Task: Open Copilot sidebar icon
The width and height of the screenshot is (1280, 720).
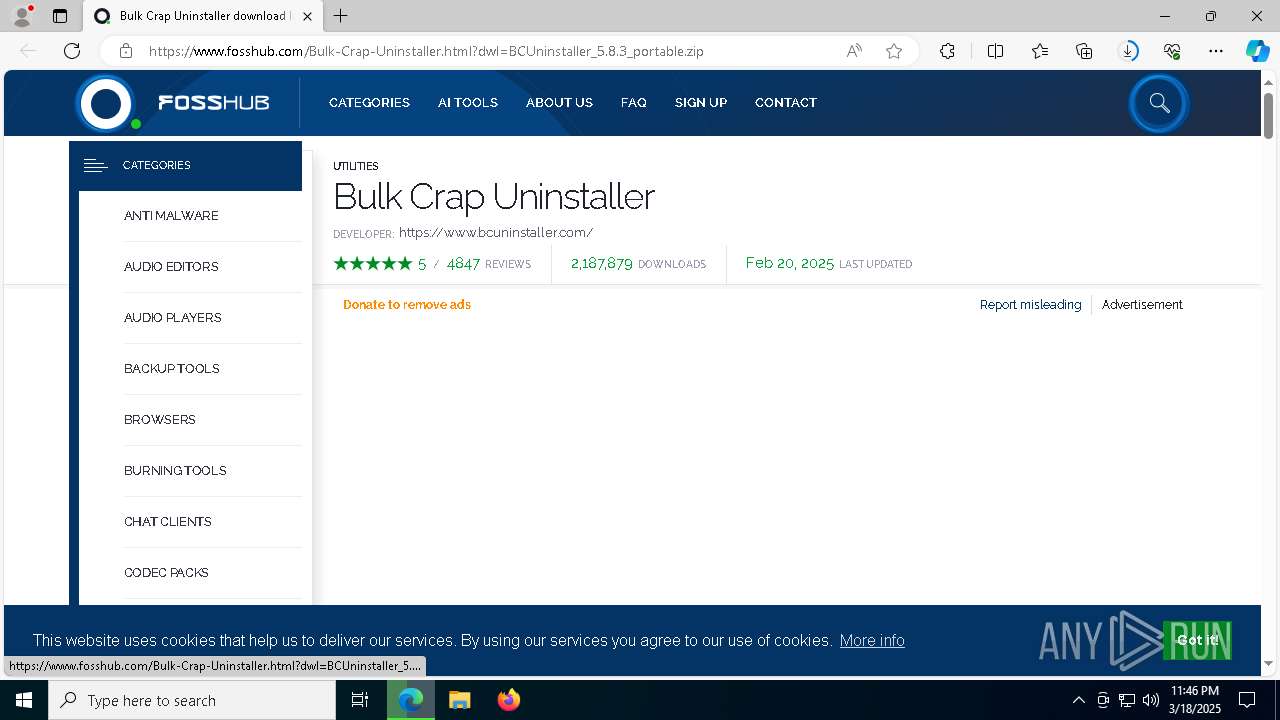Action: coord(1257,51)
